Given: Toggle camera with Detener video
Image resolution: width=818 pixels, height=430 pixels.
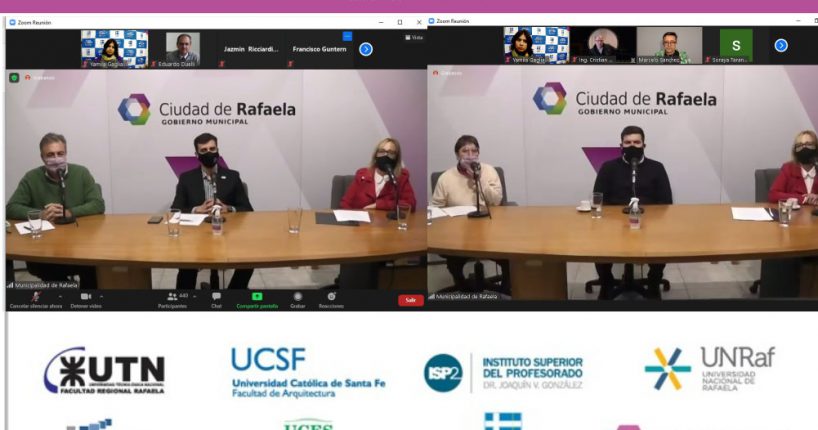Looking at the screenshot, I should [x=84, y=299].
